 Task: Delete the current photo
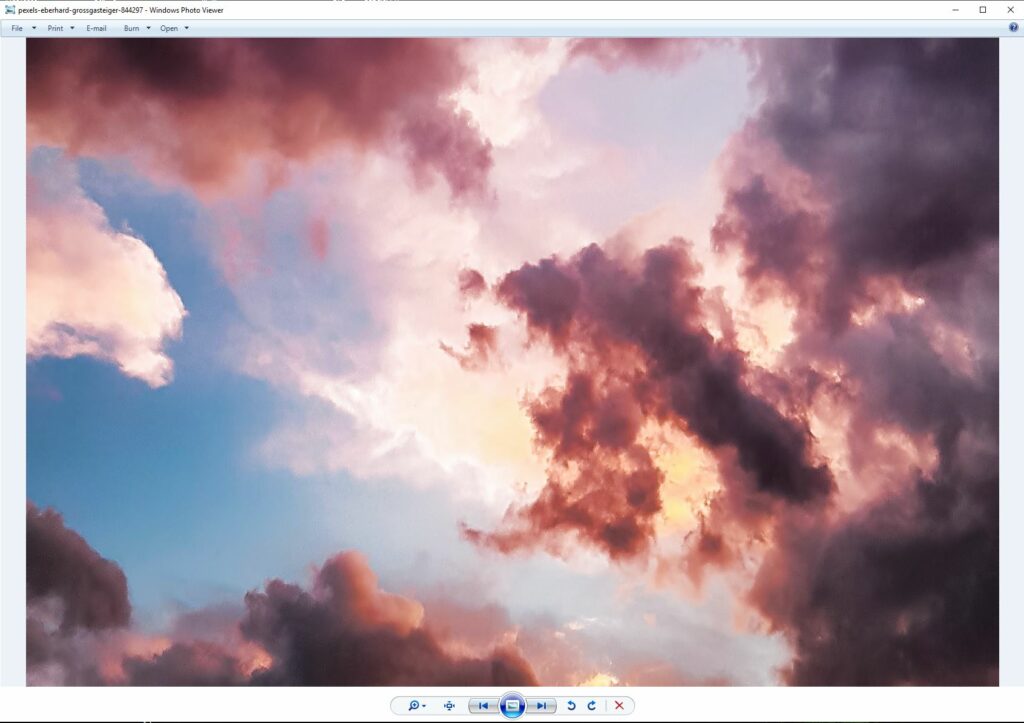(x=618, y=706)
